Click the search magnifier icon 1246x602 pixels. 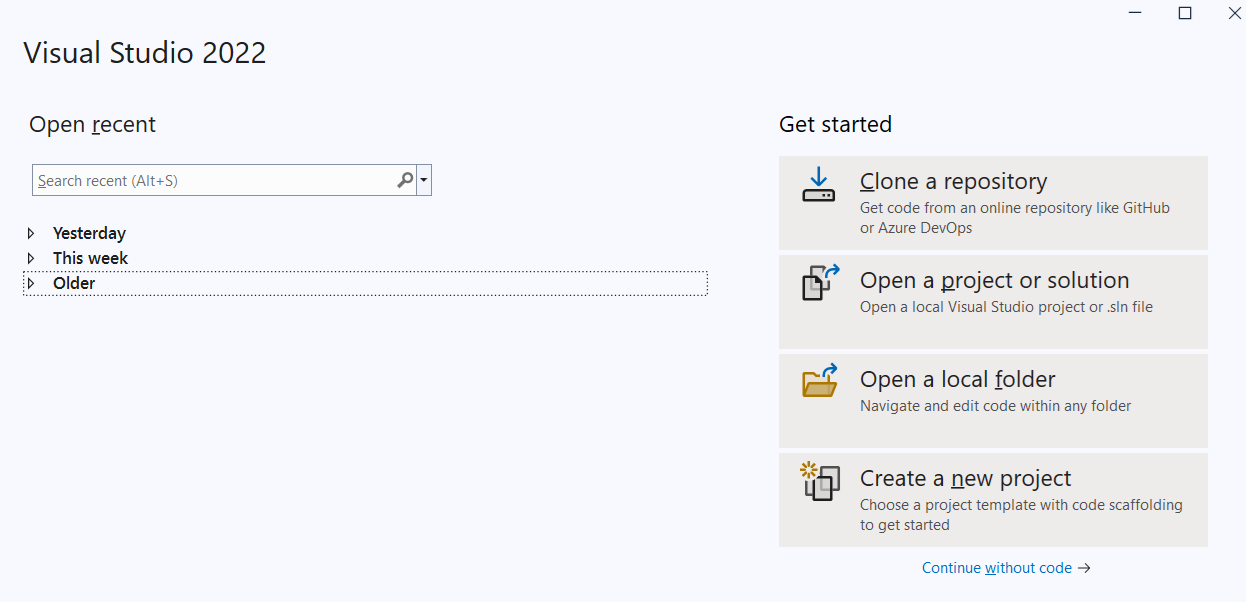[x=404, y=180]
